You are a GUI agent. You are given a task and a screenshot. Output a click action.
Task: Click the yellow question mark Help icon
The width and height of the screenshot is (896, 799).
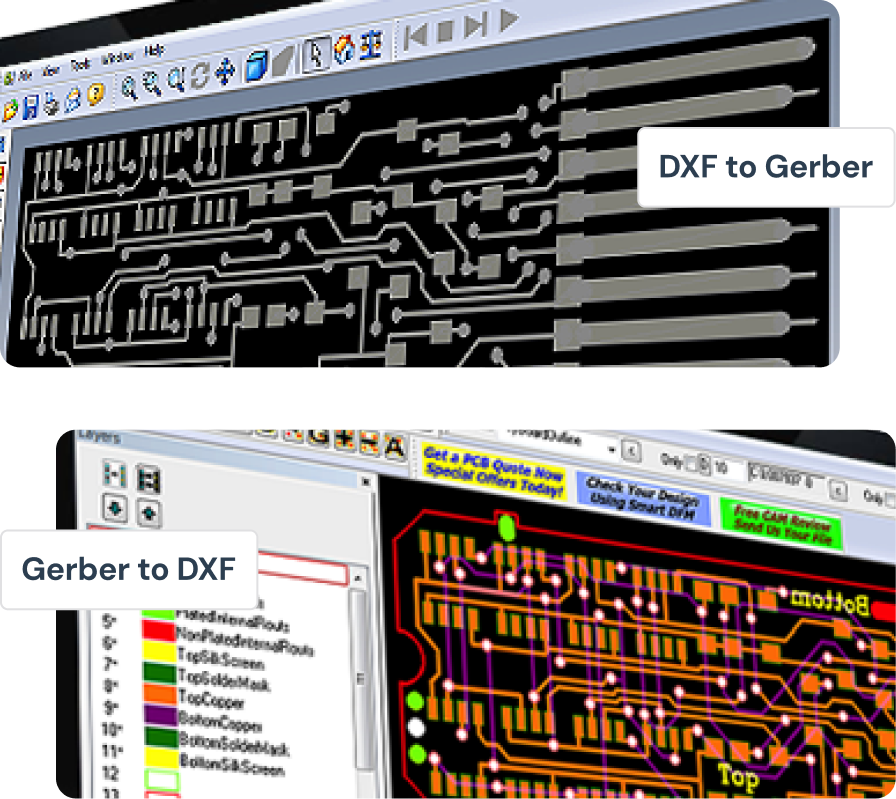tap(94, 96)
